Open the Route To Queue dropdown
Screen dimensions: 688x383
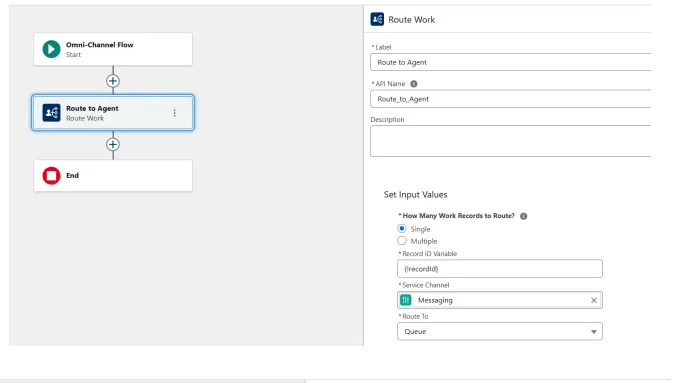tap(500, 331)
